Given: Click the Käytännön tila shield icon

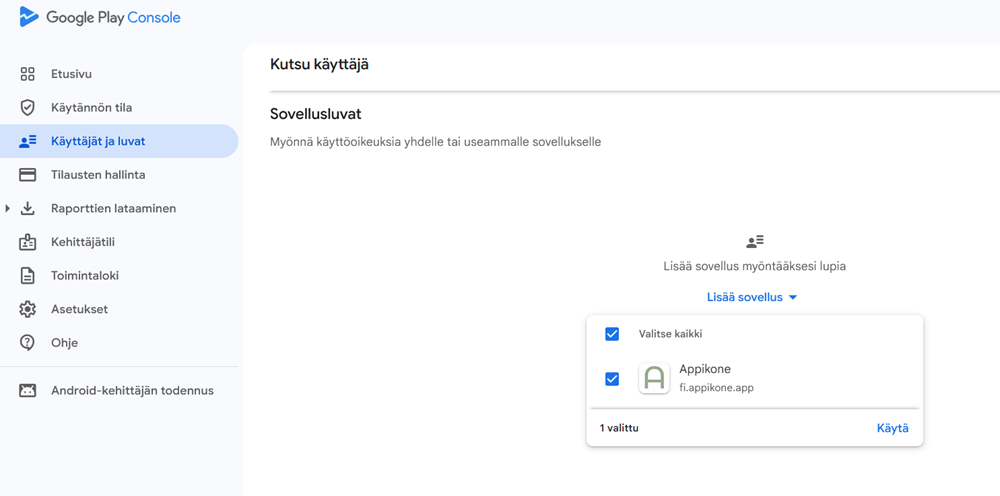Looking at the screenshot, I should click(28, 108).
